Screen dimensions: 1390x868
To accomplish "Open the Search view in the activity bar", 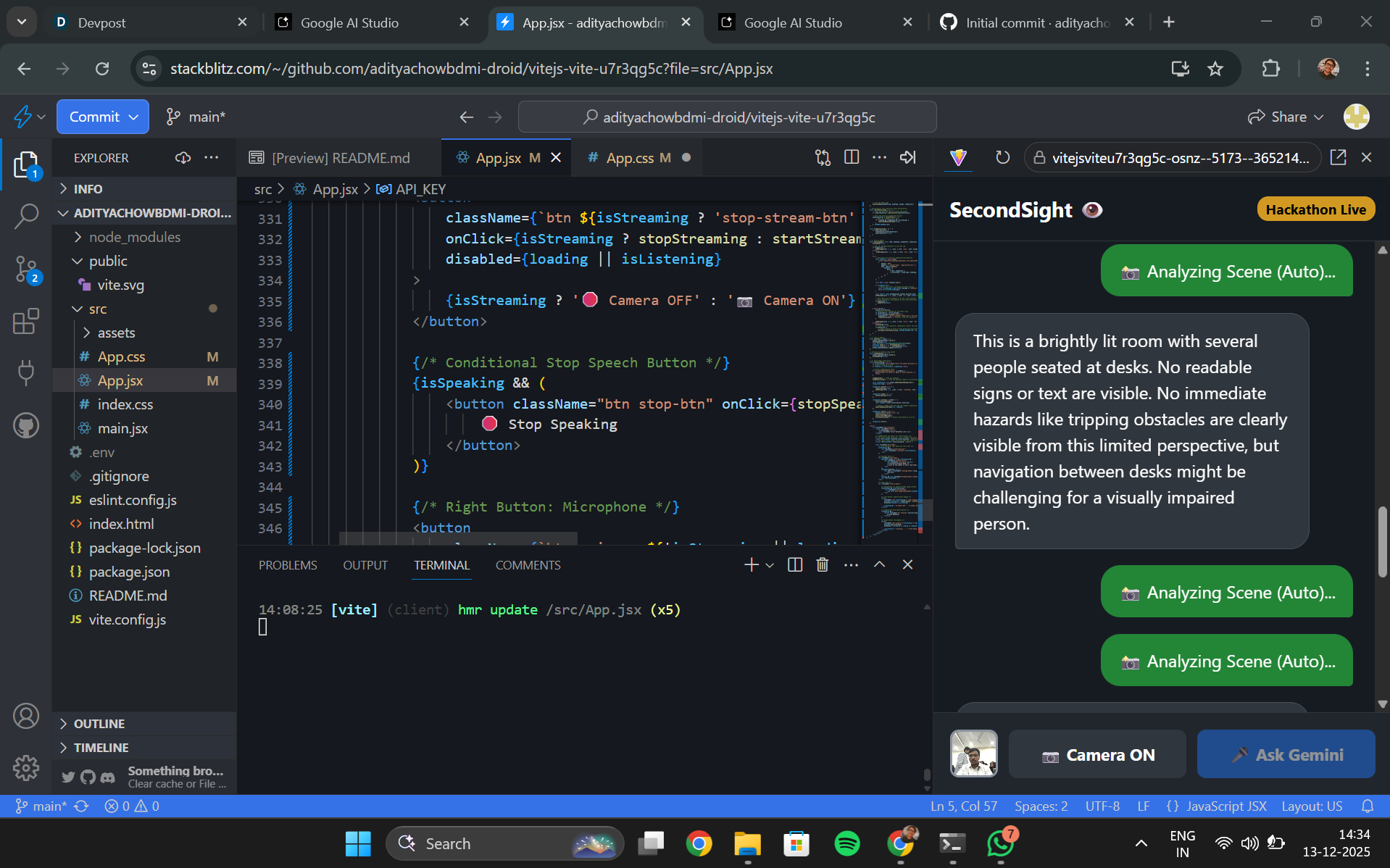I will coord(26,215).
